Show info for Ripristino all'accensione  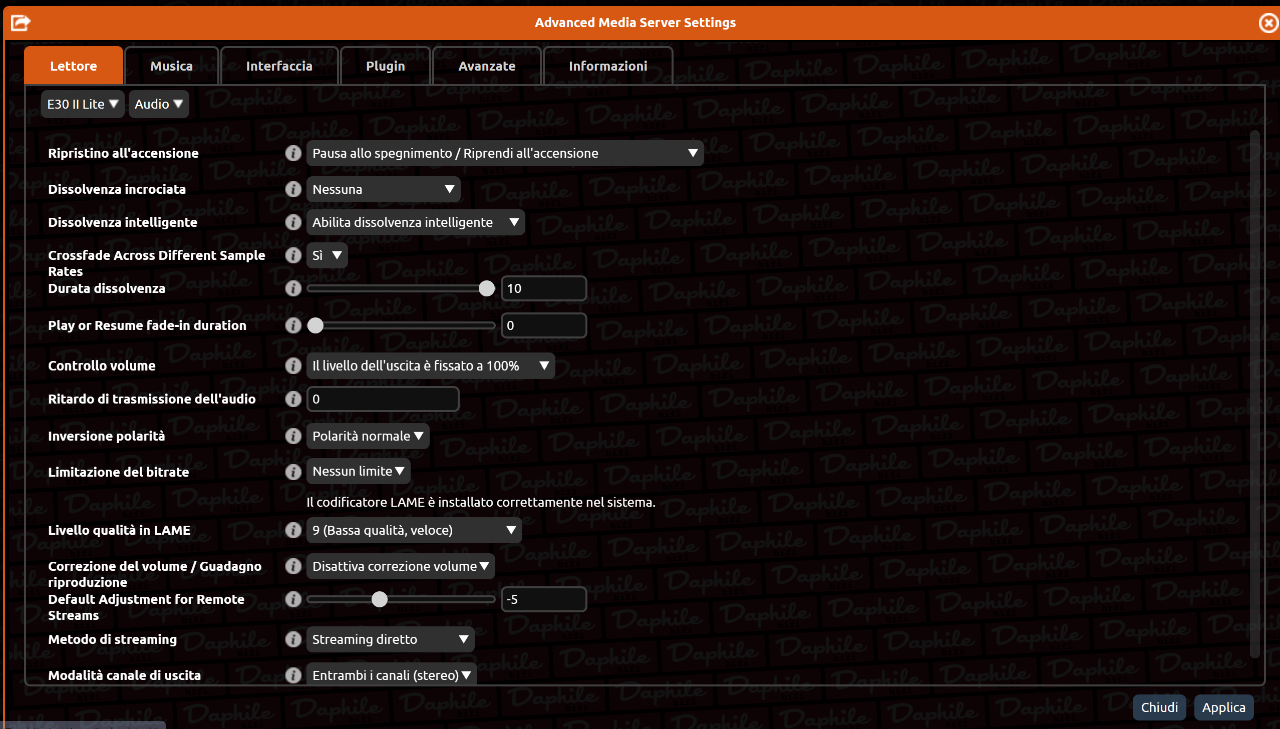pyautogui.click(x=293, y=153)
